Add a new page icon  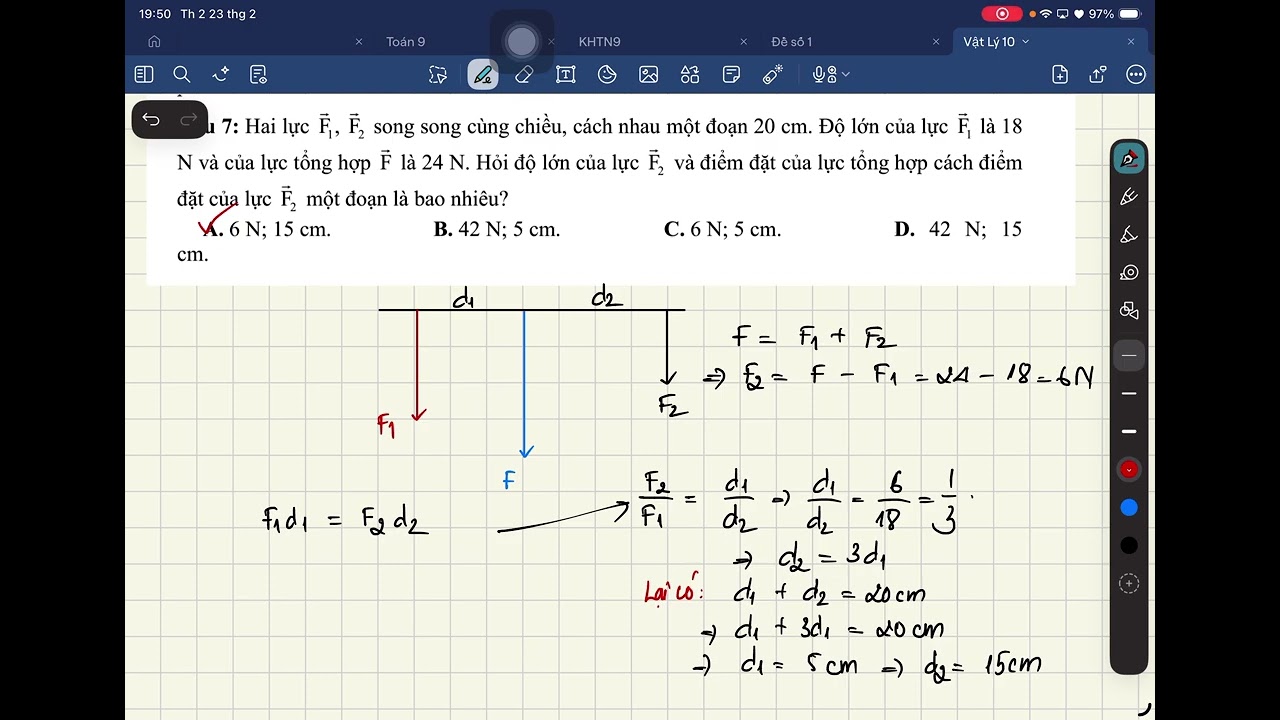(x=1060, y=74)
